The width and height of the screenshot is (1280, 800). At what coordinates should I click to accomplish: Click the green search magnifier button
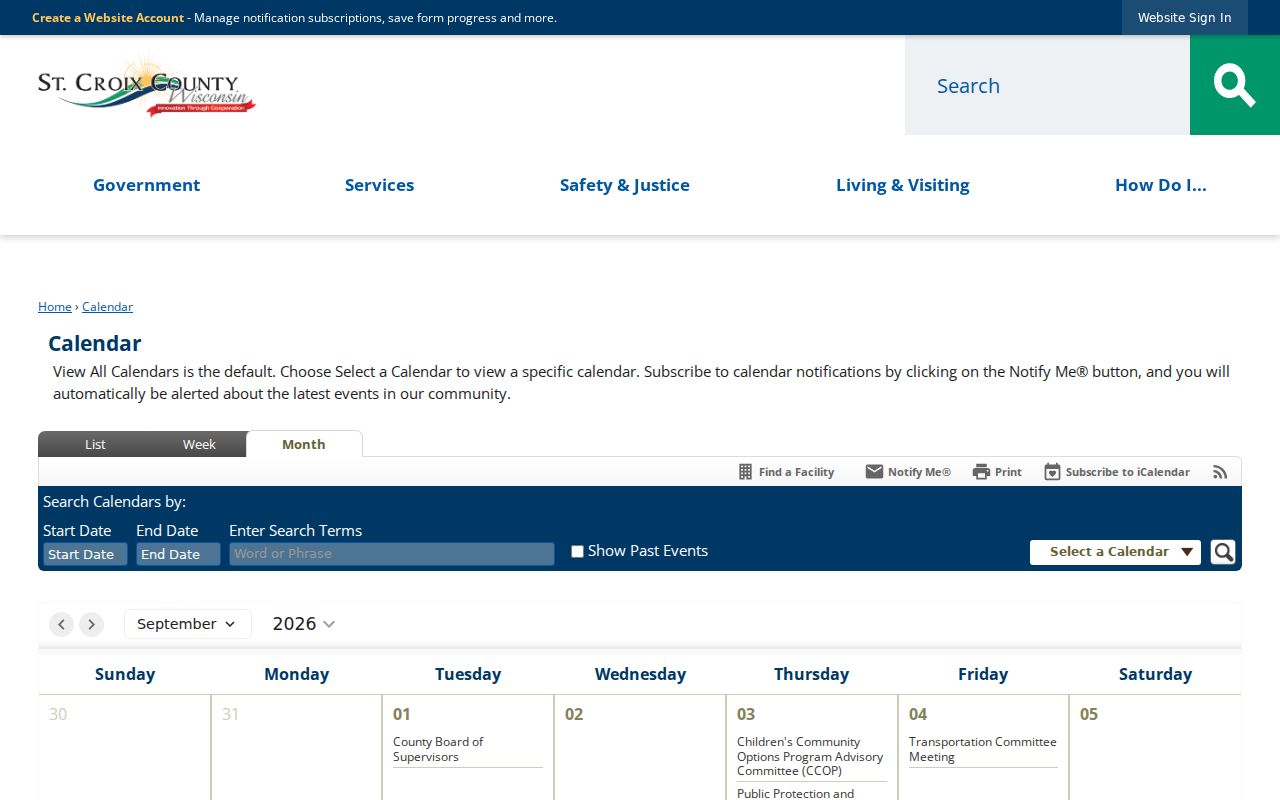click(x=1234, y=85)
